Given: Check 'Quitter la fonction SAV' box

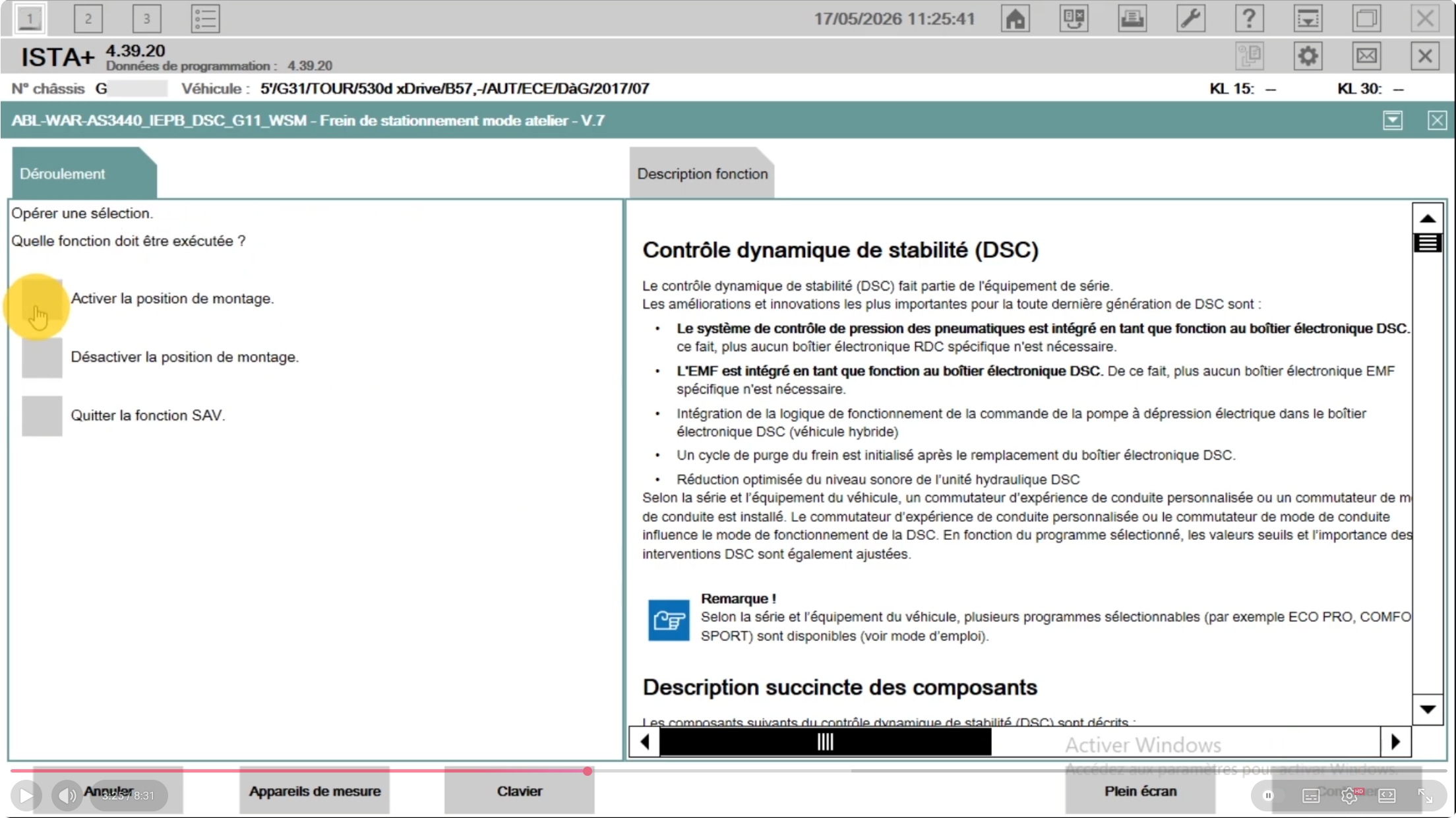Looking at the screenshot, I should [x=42, y=415].
